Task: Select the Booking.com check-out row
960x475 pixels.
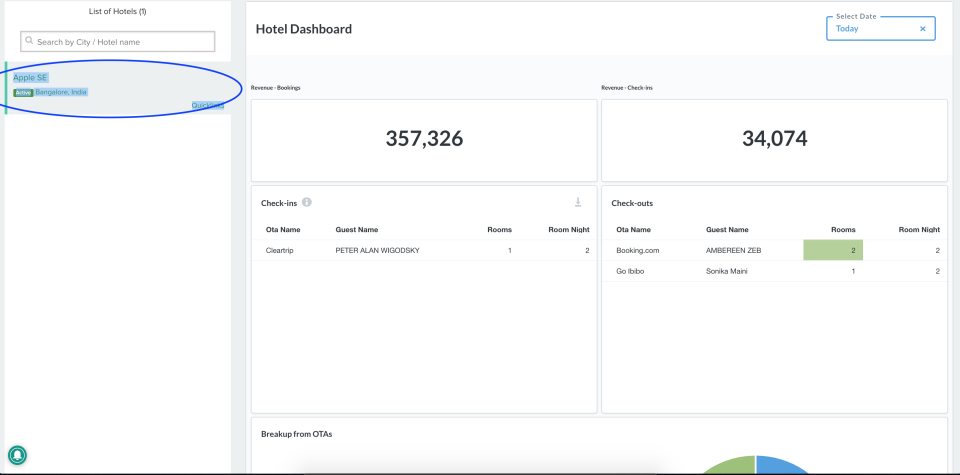Action: [x=774, y=250]
